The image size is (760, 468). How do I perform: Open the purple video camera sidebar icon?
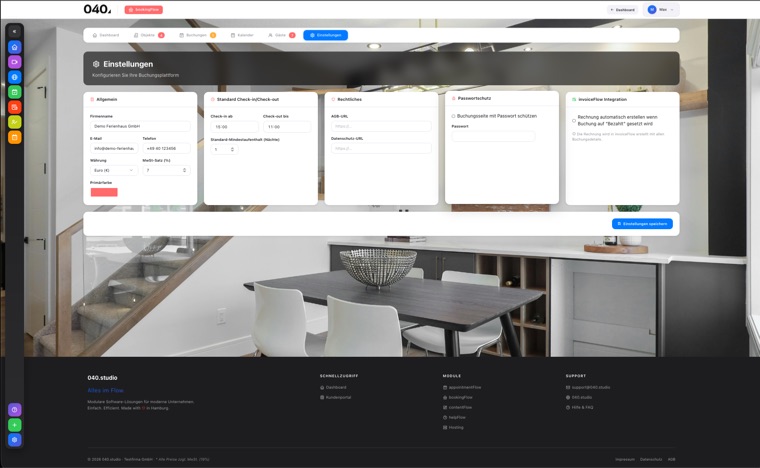tap(15, 62)
